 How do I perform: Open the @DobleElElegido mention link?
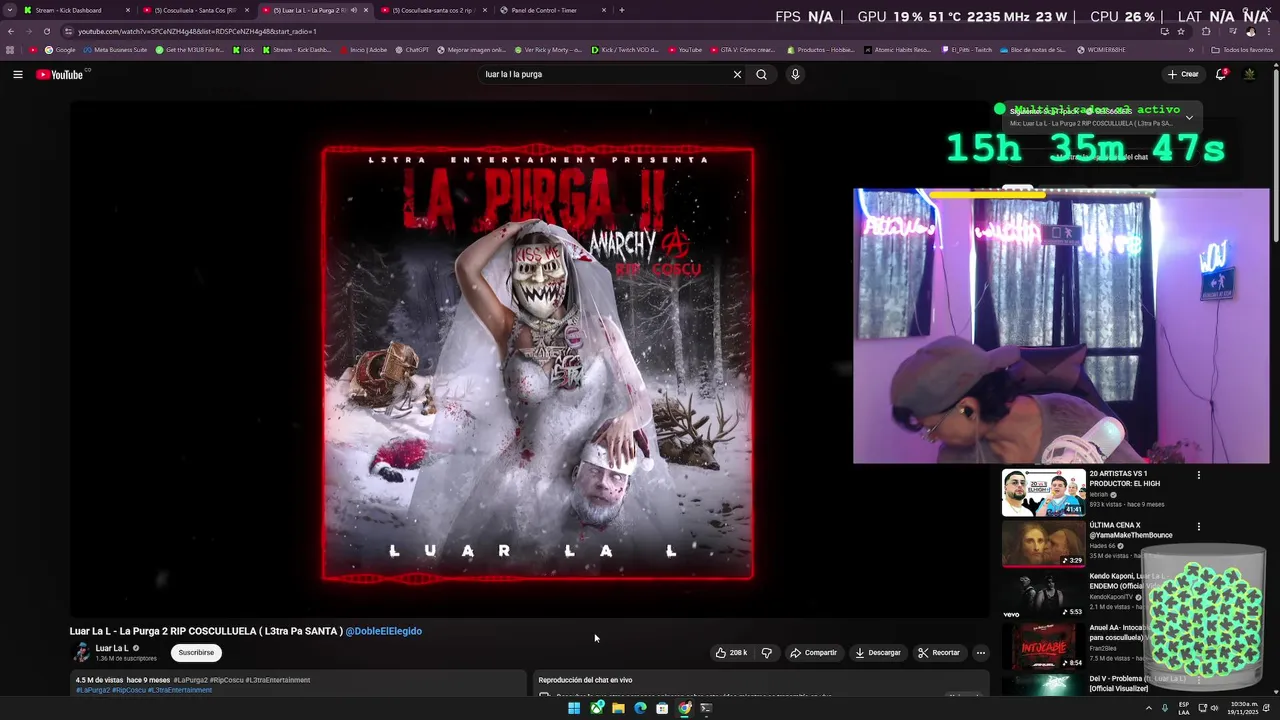pos(384,631)
